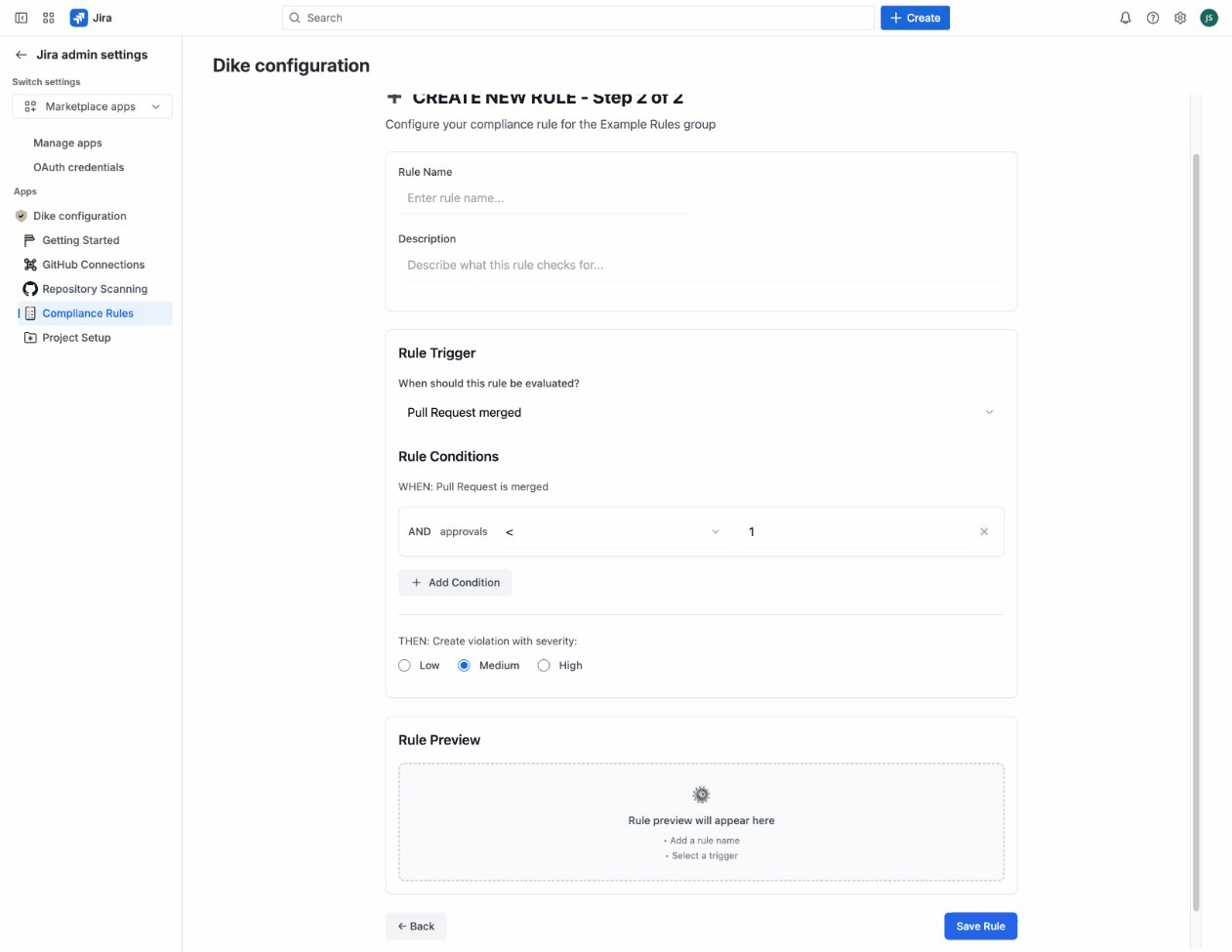Select Medium severity radio button
This screenshot has height=952, width=1232.
(x=465, y=666)
